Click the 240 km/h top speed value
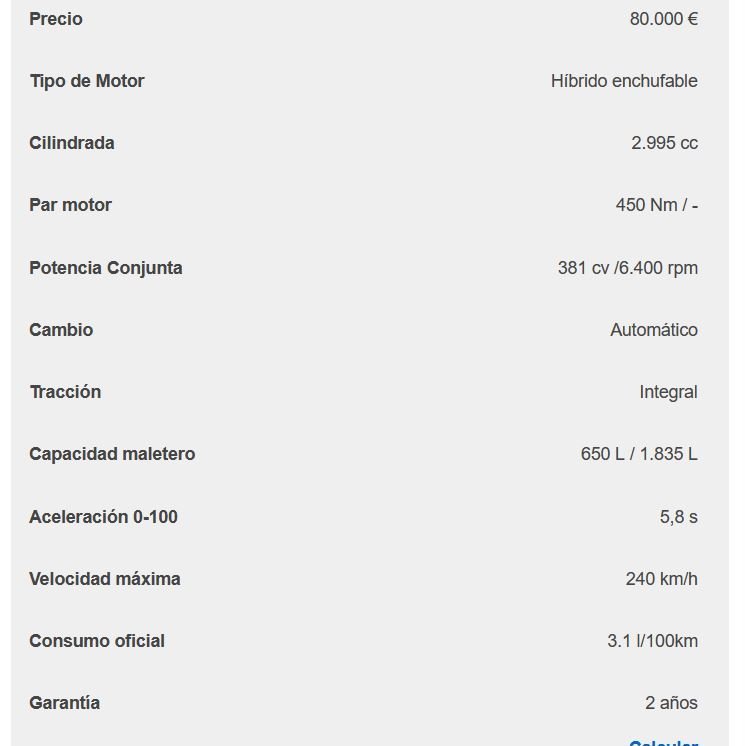 (x=662, y=579)
